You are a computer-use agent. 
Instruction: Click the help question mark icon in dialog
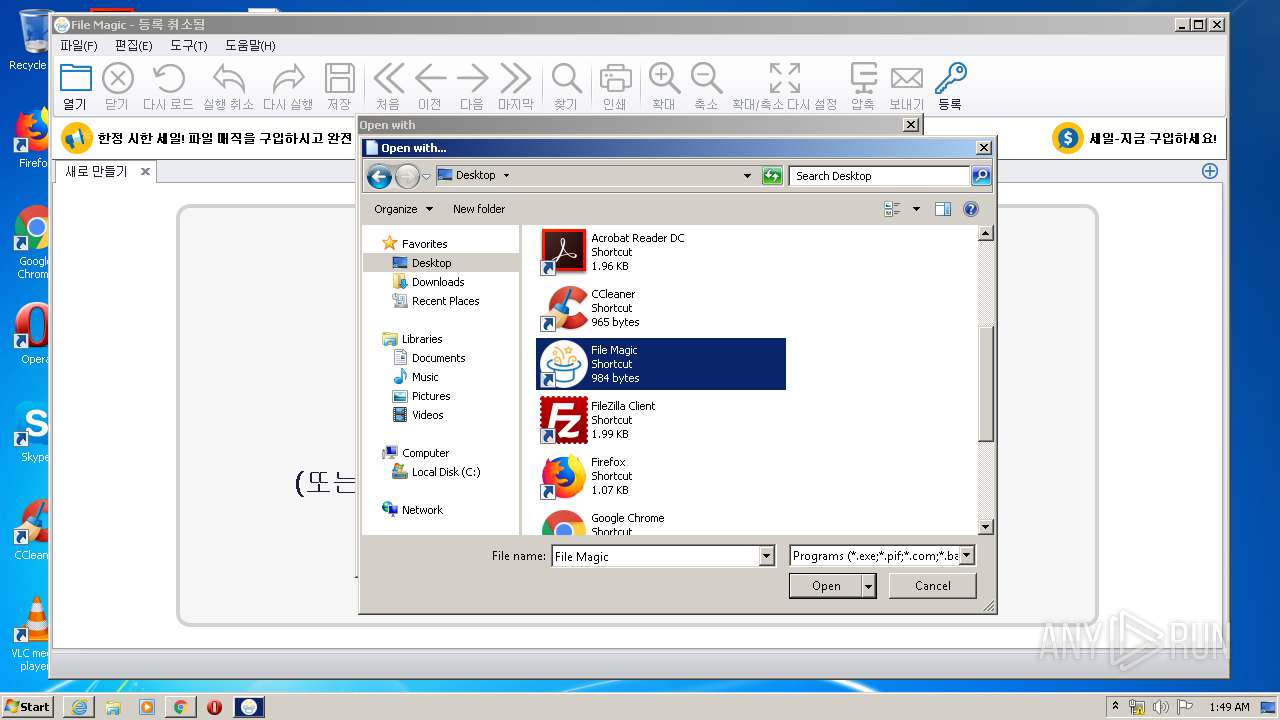[x=970, y=209]
